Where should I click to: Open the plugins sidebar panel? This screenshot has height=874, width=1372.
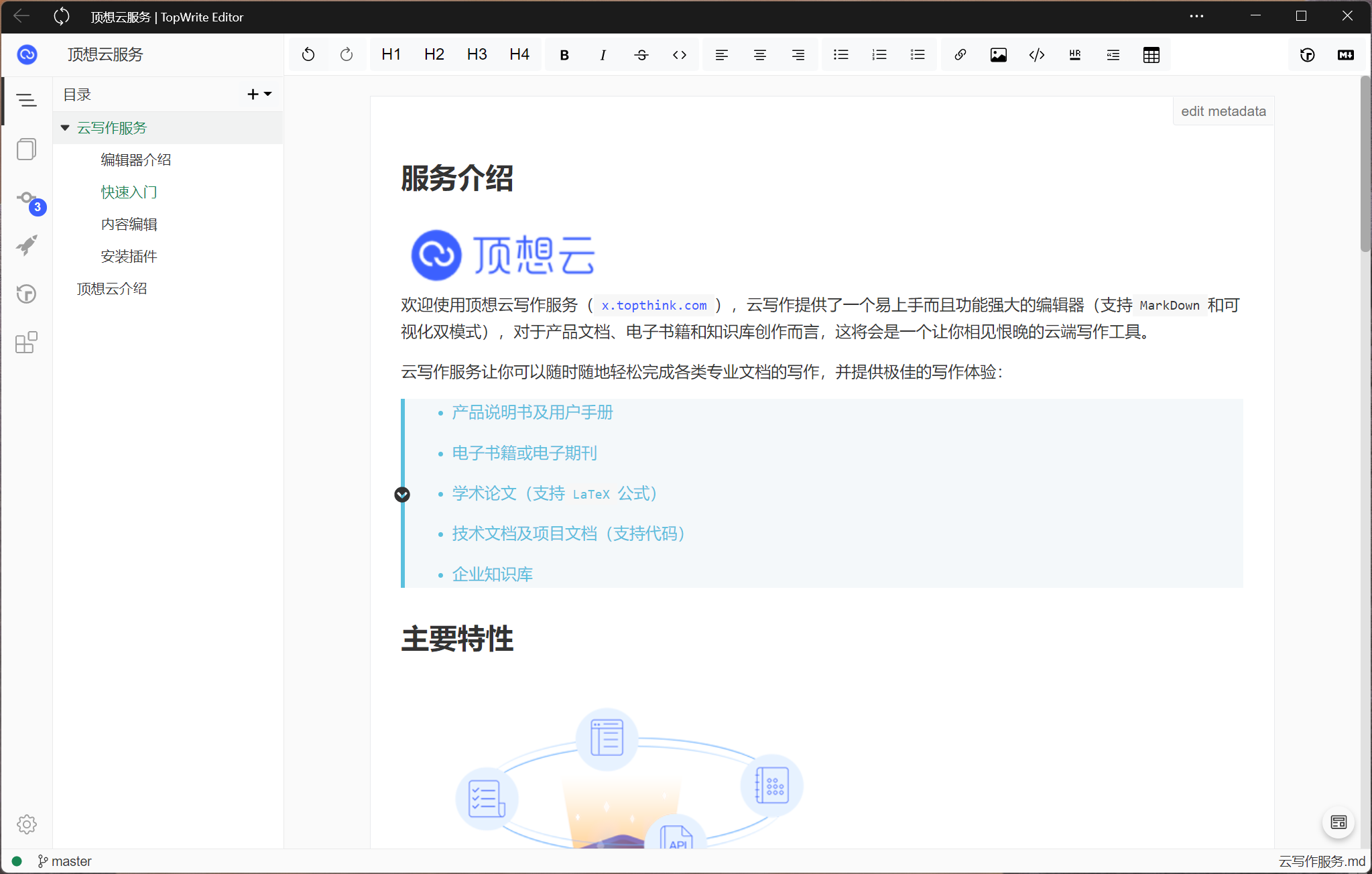27,342
